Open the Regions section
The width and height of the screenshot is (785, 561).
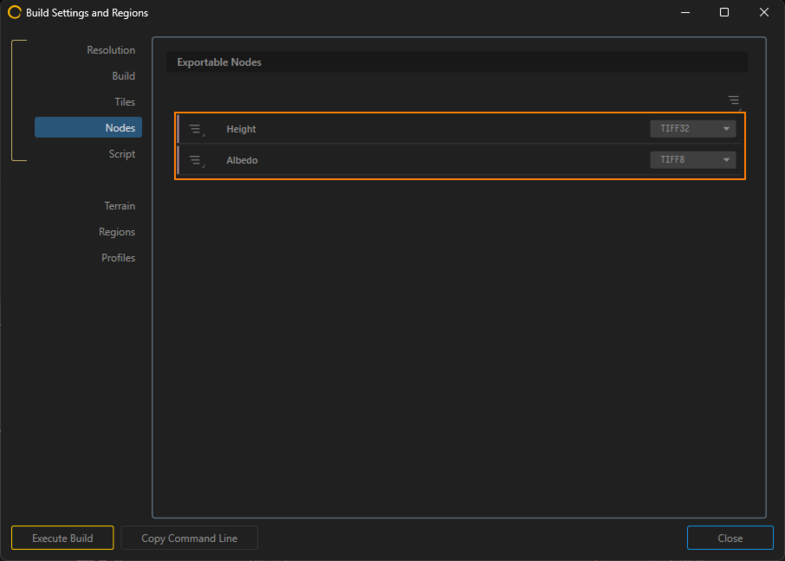117,232
